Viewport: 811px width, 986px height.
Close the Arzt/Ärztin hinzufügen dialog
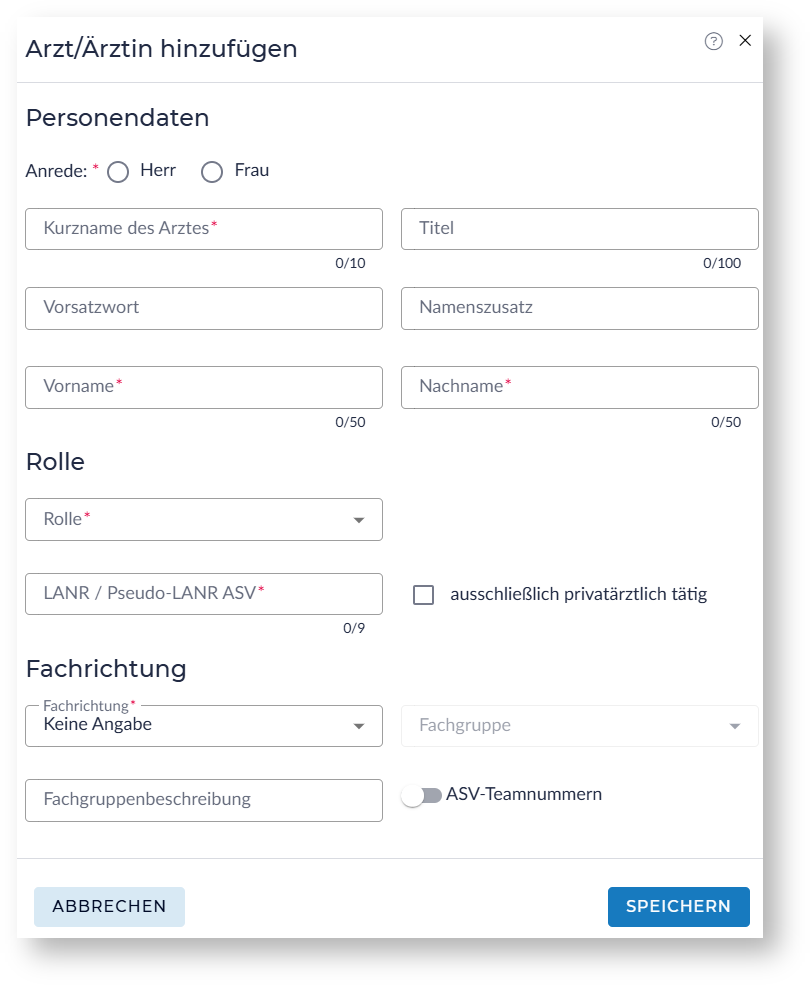click(x=744, y=41)
